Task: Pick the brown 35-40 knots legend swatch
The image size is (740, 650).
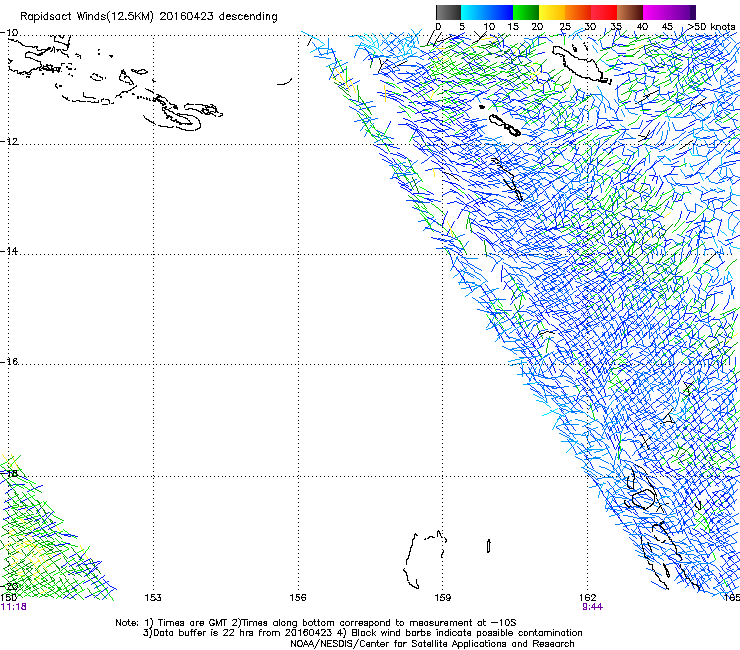Action: point(630,12)
